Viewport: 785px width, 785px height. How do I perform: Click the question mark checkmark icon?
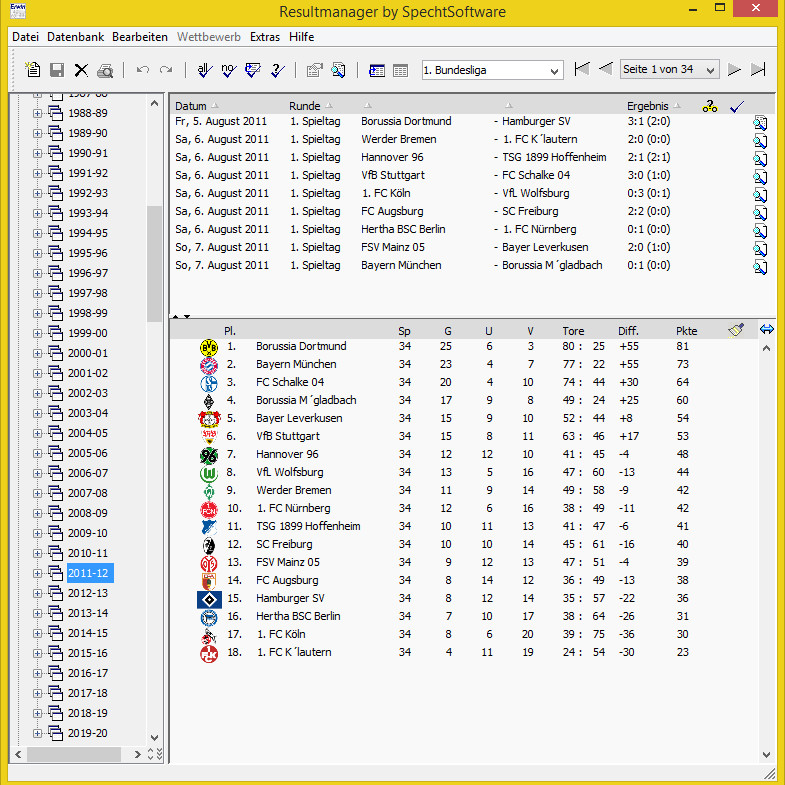coord(277,70)
